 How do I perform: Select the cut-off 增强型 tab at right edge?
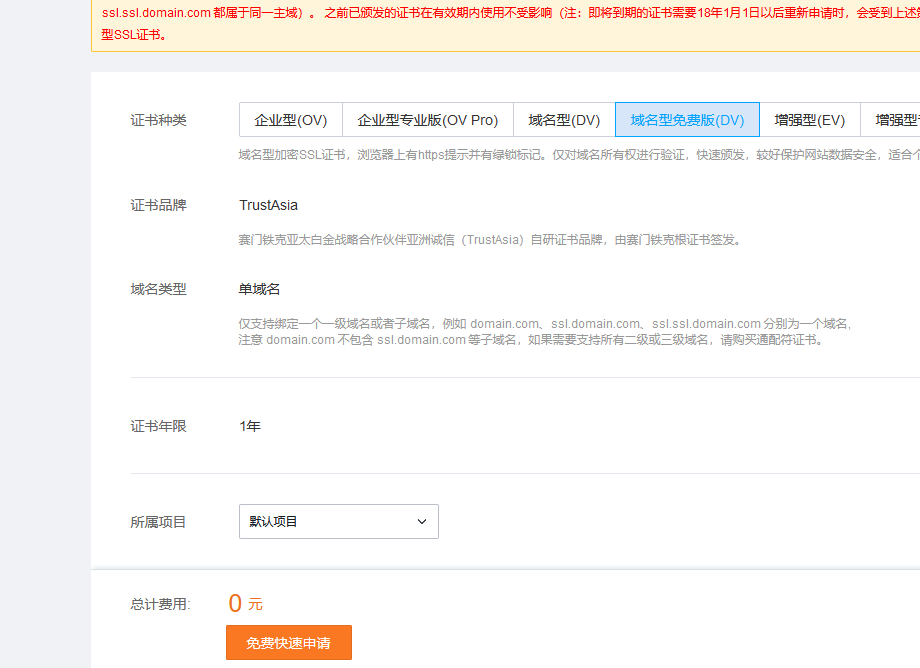coord(891,120)
